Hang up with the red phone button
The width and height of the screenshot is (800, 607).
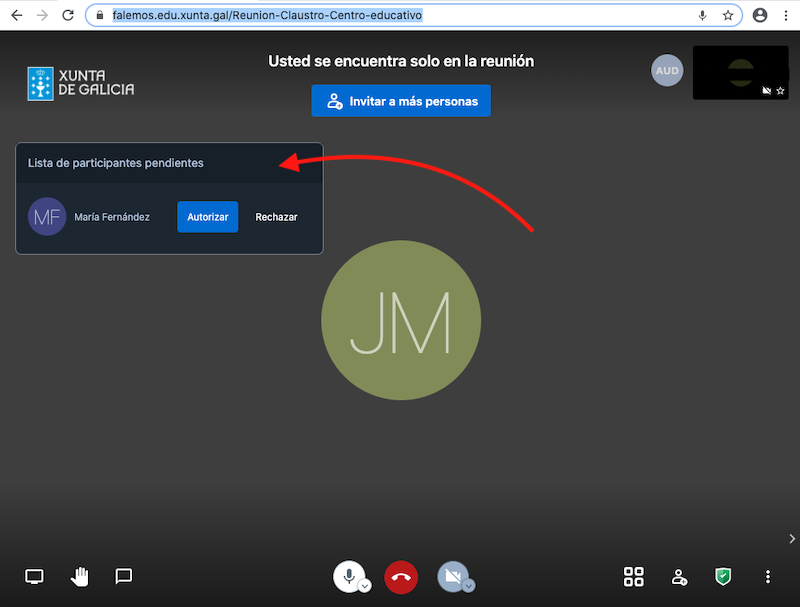click(x=401, y=576)
